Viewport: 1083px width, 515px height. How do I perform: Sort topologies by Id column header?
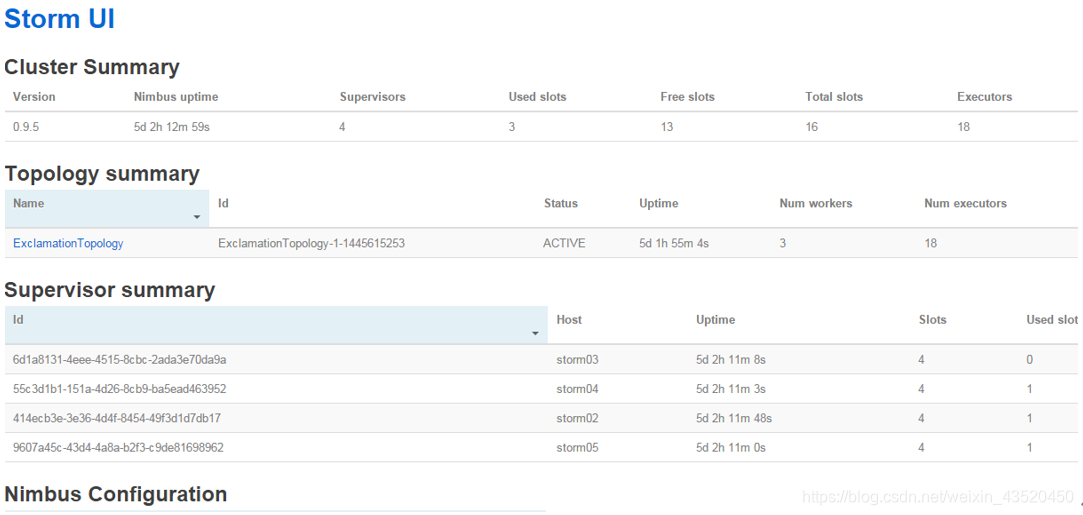pos(223,203)
